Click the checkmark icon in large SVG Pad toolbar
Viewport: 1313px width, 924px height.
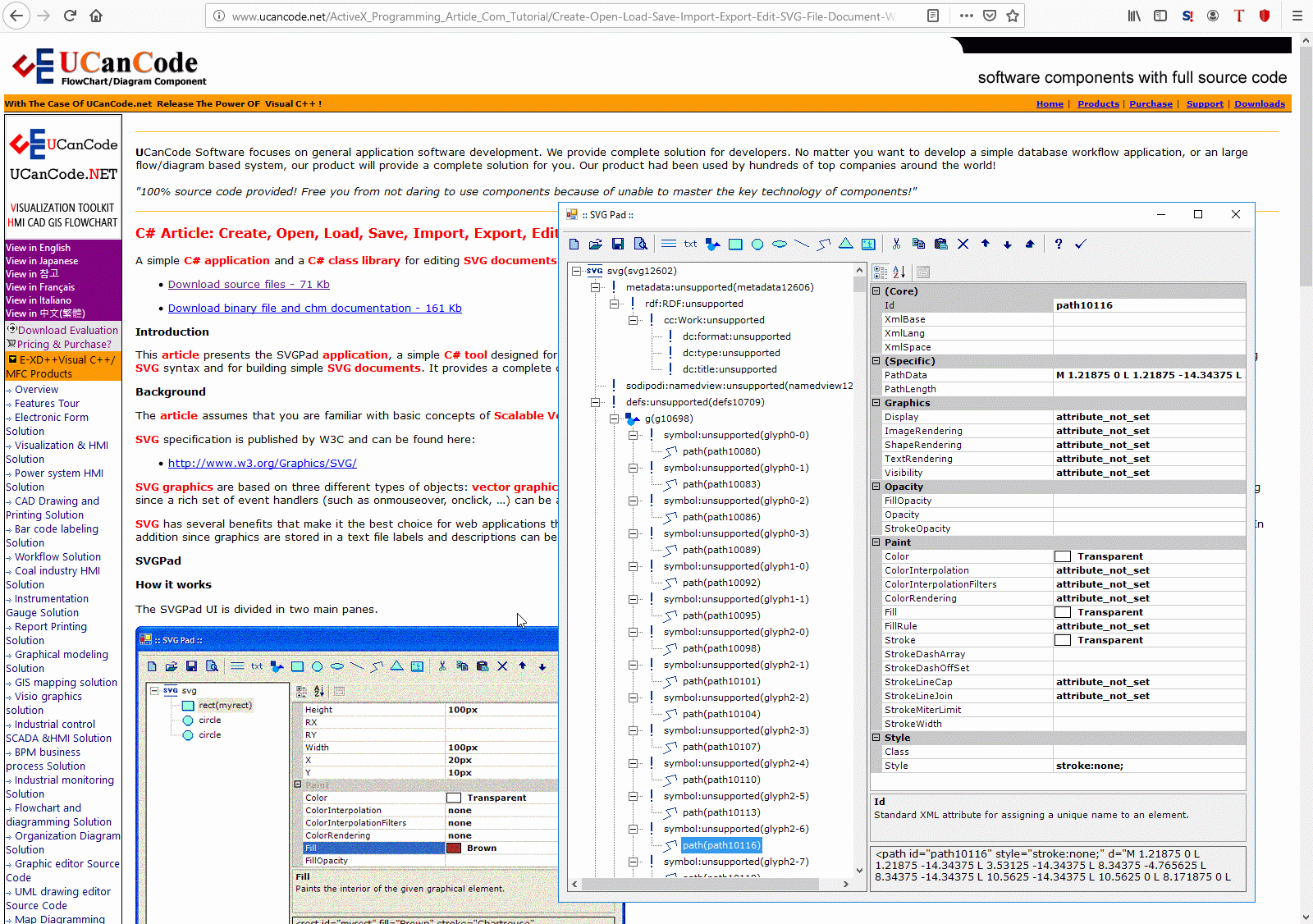(x=1081, y=244)
